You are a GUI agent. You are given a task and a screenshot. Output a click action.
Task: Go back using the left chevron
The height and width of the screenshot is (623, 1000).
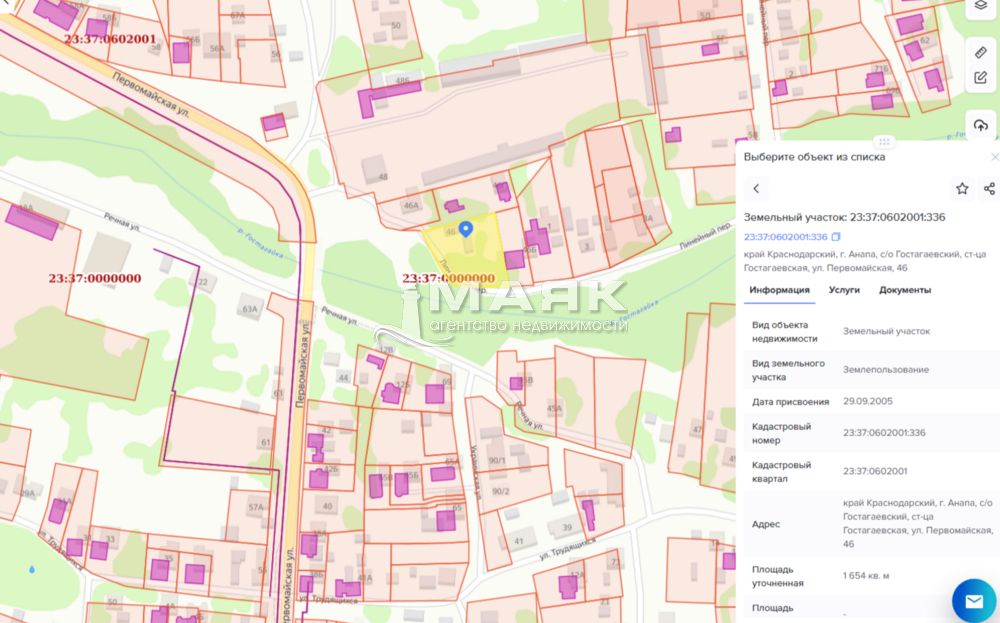coord(756,188)
